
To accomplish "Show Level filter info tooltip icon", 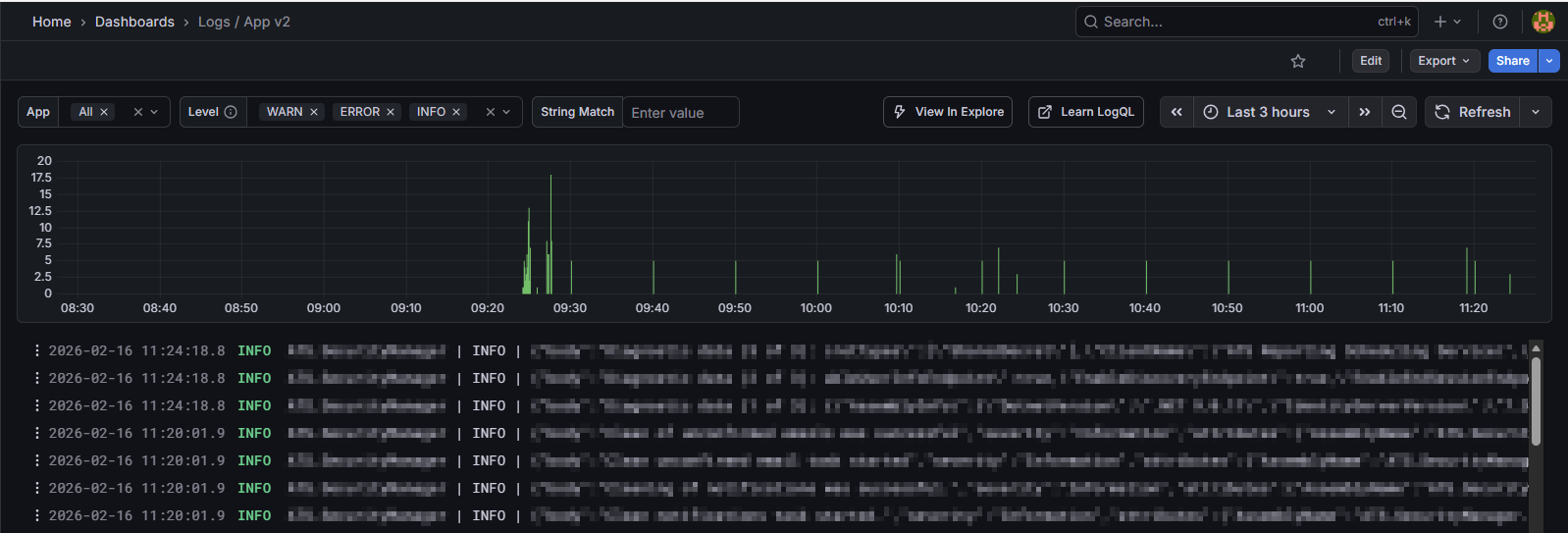I will coord(231,112).
